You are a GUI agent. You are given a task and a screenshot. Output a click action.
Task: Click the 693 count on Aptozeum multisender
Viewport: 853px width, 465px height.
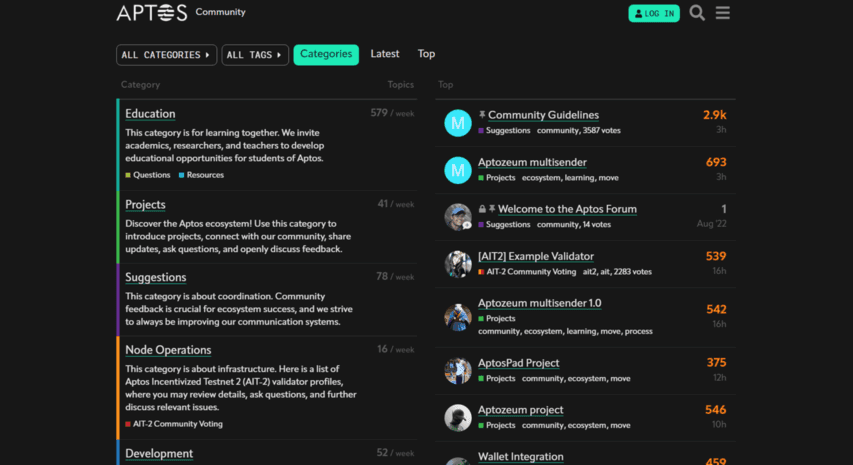pyautogui.click(x=716, y=162)
